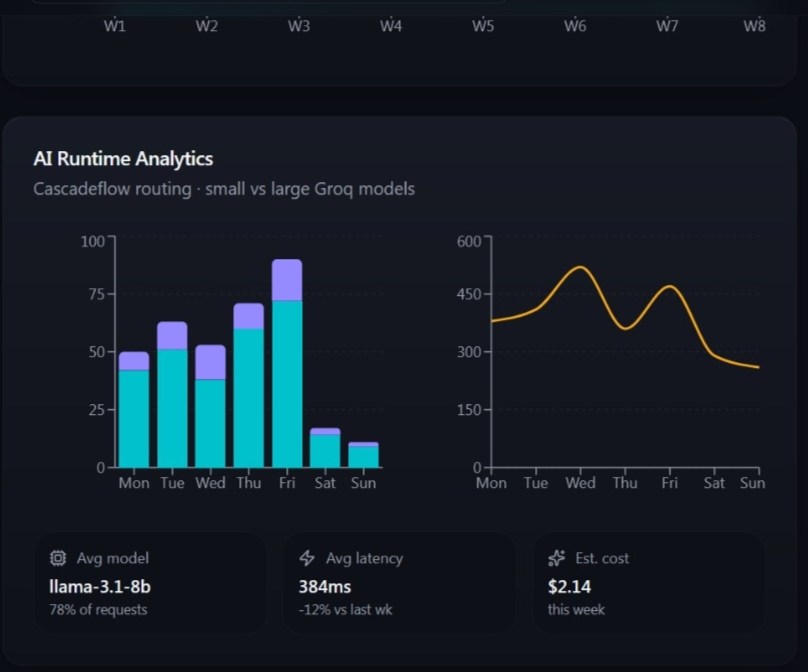This screenshot has height=672, width=808.
Task: Click the 'this week' text under cost
Action: pyautogui.click(x=576, y=610)
